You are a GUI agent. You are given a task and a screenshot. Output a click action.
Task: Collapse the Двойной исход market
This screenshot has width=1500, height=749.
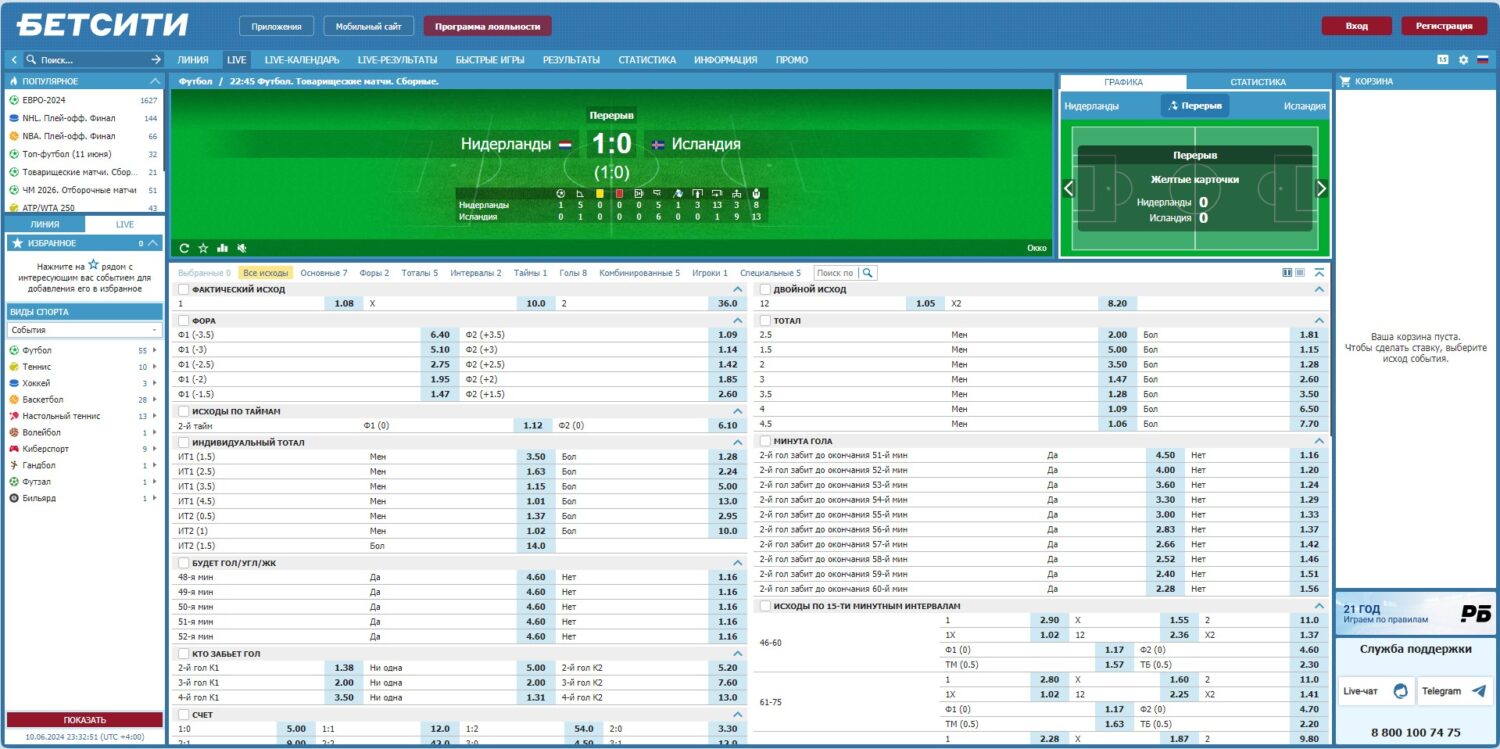[1320, 289]
